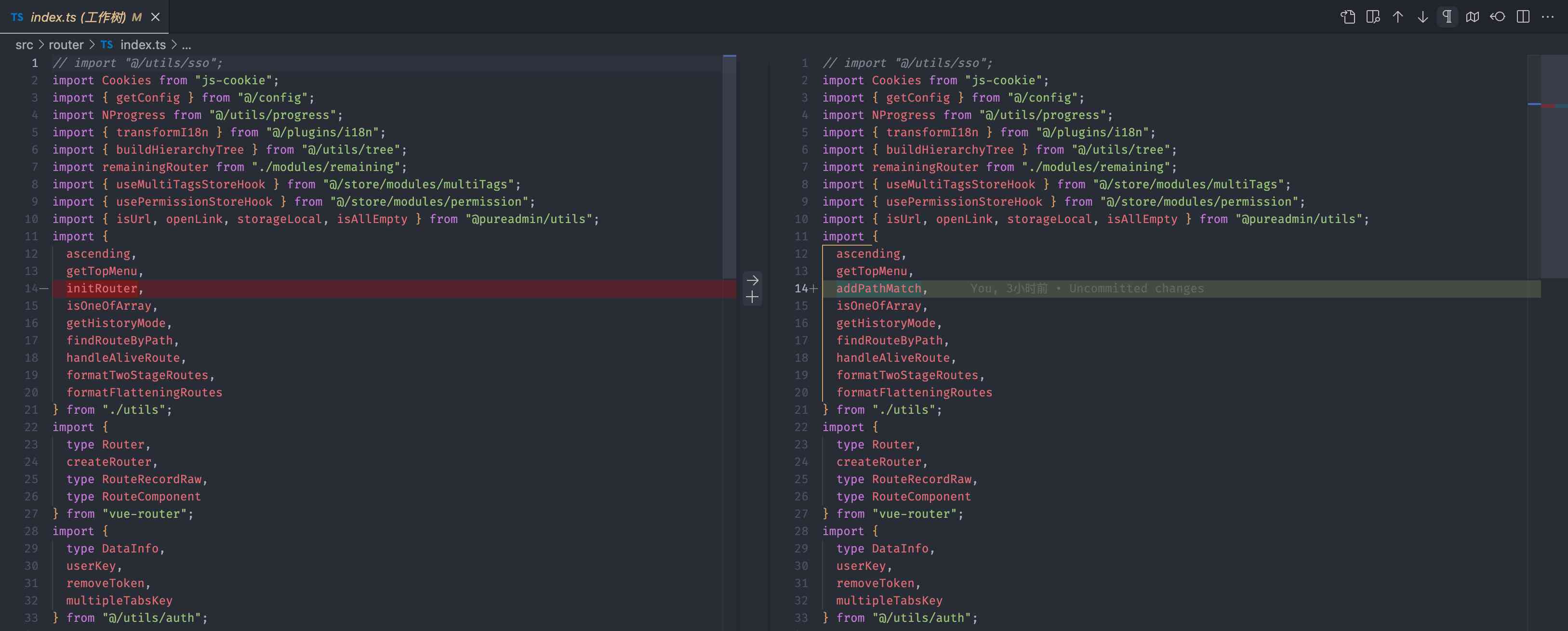Click breadcrumb trailing ellipsis symbol item
The height and width of the screenshot is (631, 1568).
click(186, 45)
